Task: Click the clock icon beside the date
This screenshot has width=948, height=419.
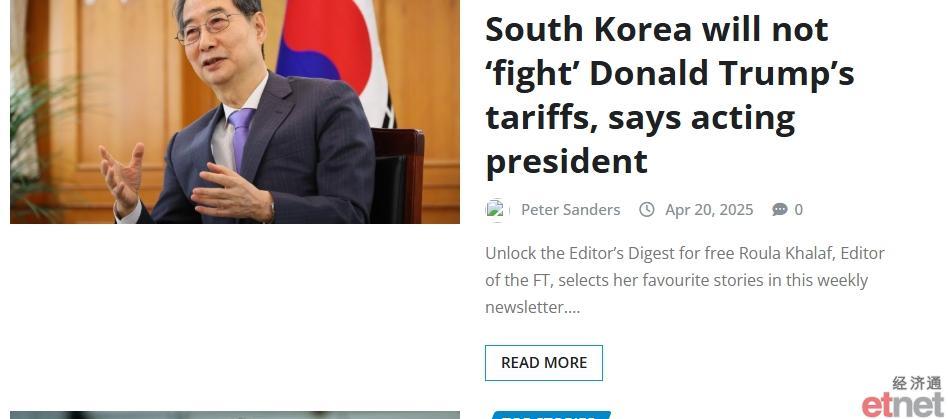Action: pos(647,210)
